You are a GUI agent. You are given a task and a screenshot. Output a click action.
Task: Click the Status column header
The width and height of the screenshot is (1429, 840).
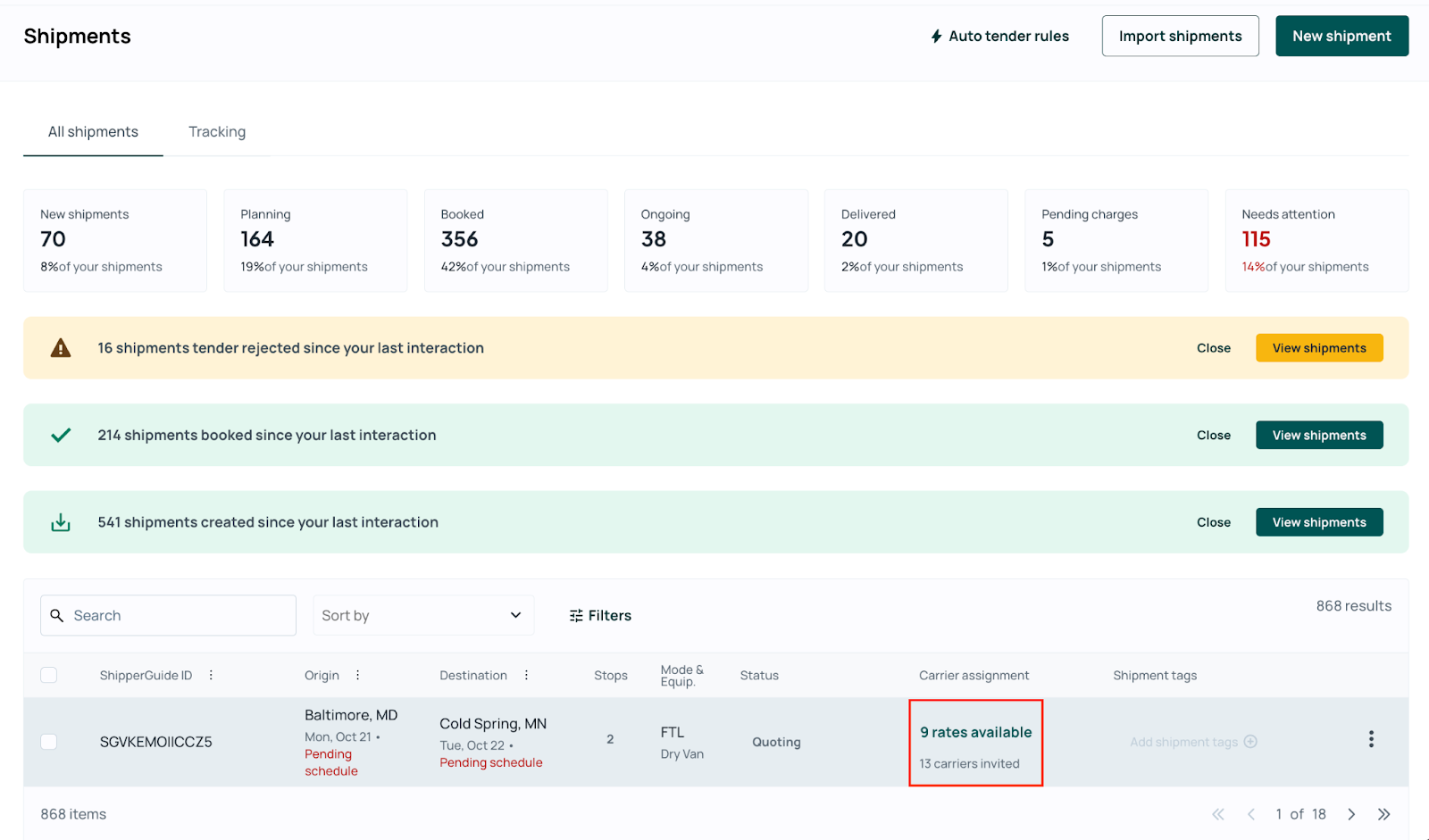click(x=759, y=676)
